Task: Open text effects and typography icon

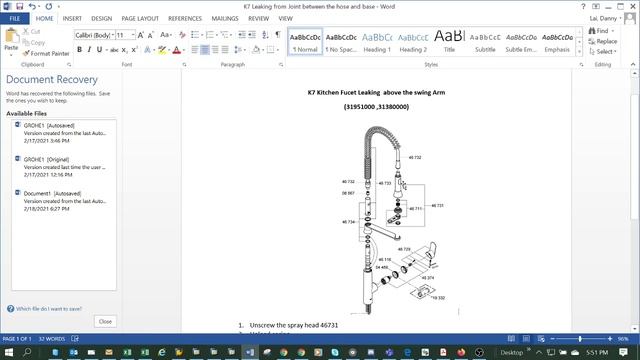Action: click(147, 50)
